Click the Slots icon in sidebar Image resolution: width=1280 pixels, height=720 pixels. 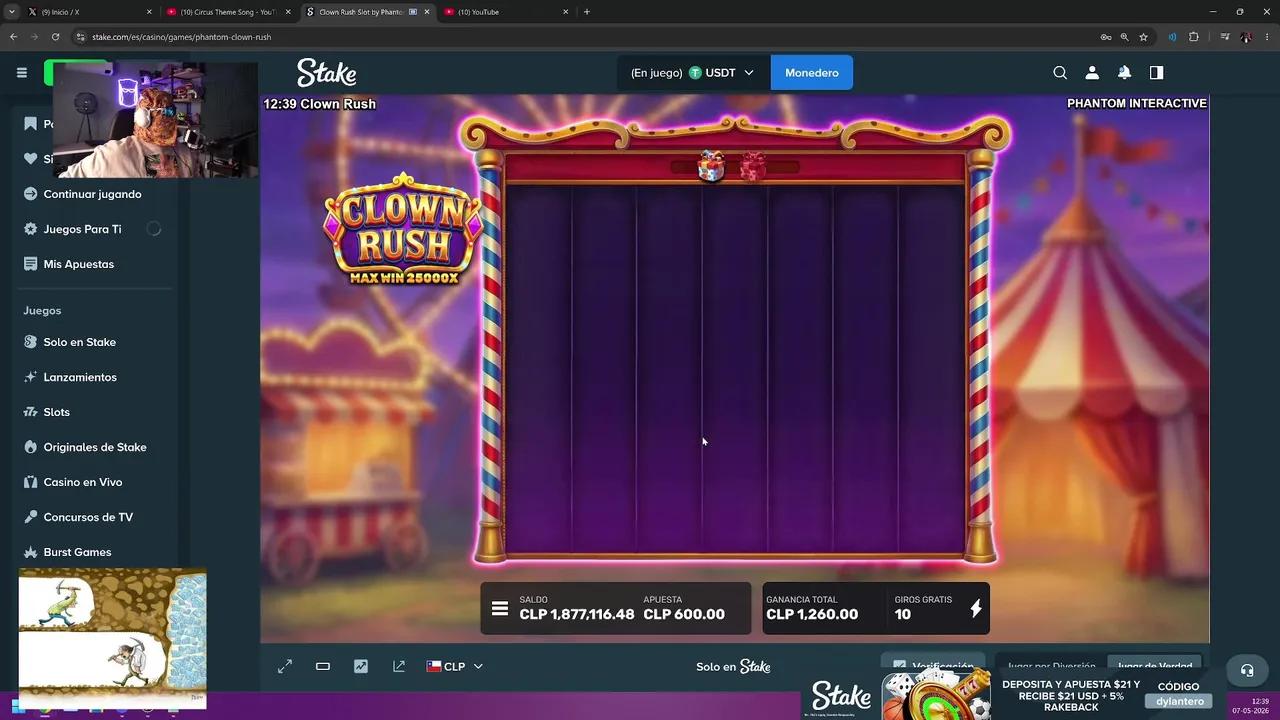pos(31,412)
